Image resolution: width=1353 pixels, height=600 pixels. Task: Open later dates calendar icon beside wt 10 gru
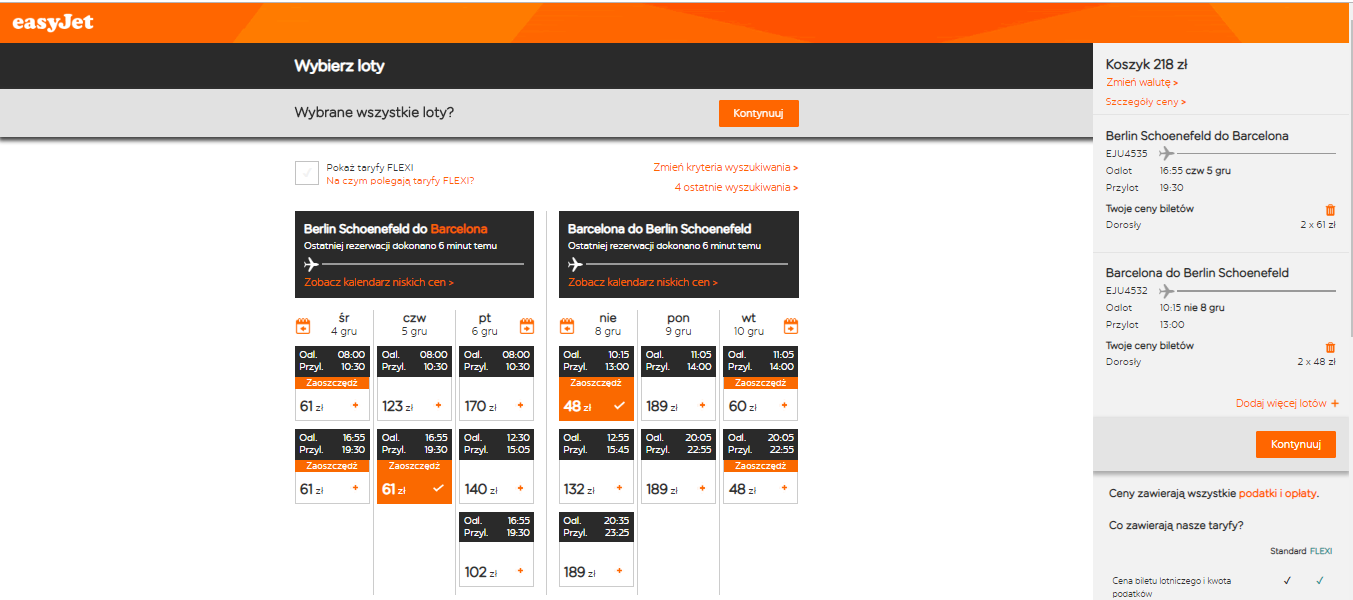pos(790,325)
